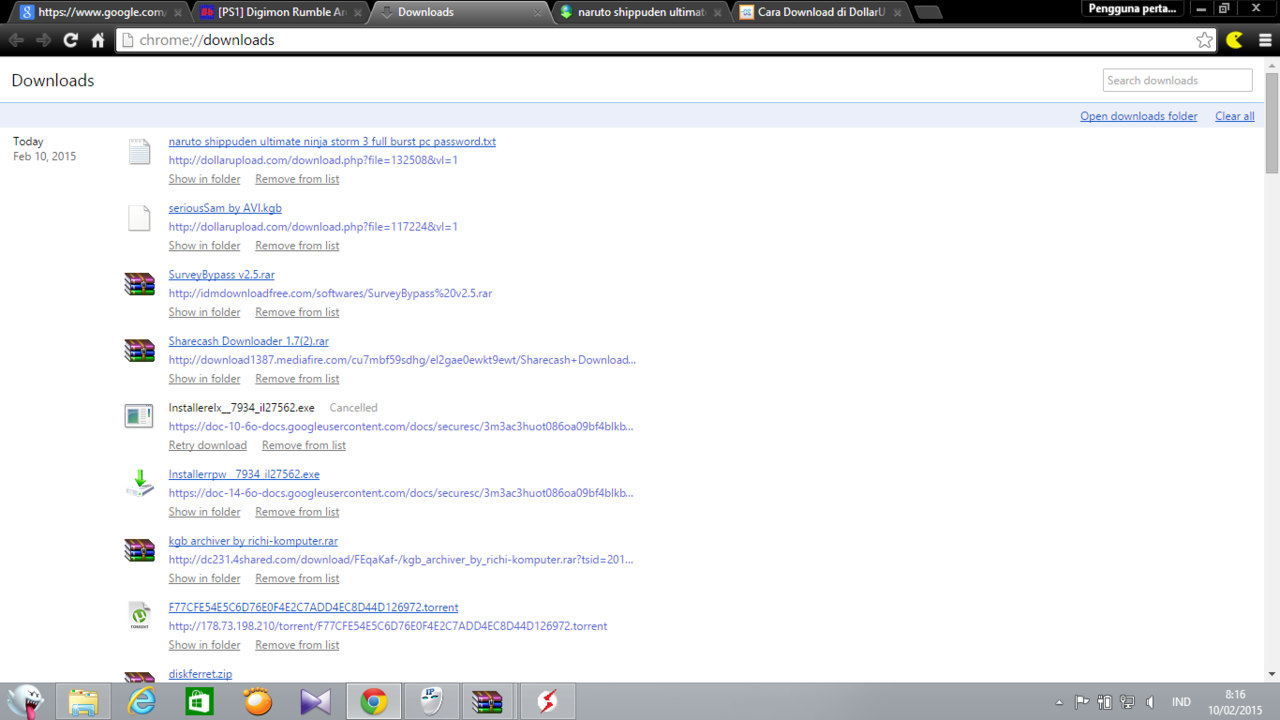Click the network icon in system tray
The image size is (1280, 720).
(x=1127, y=702)
